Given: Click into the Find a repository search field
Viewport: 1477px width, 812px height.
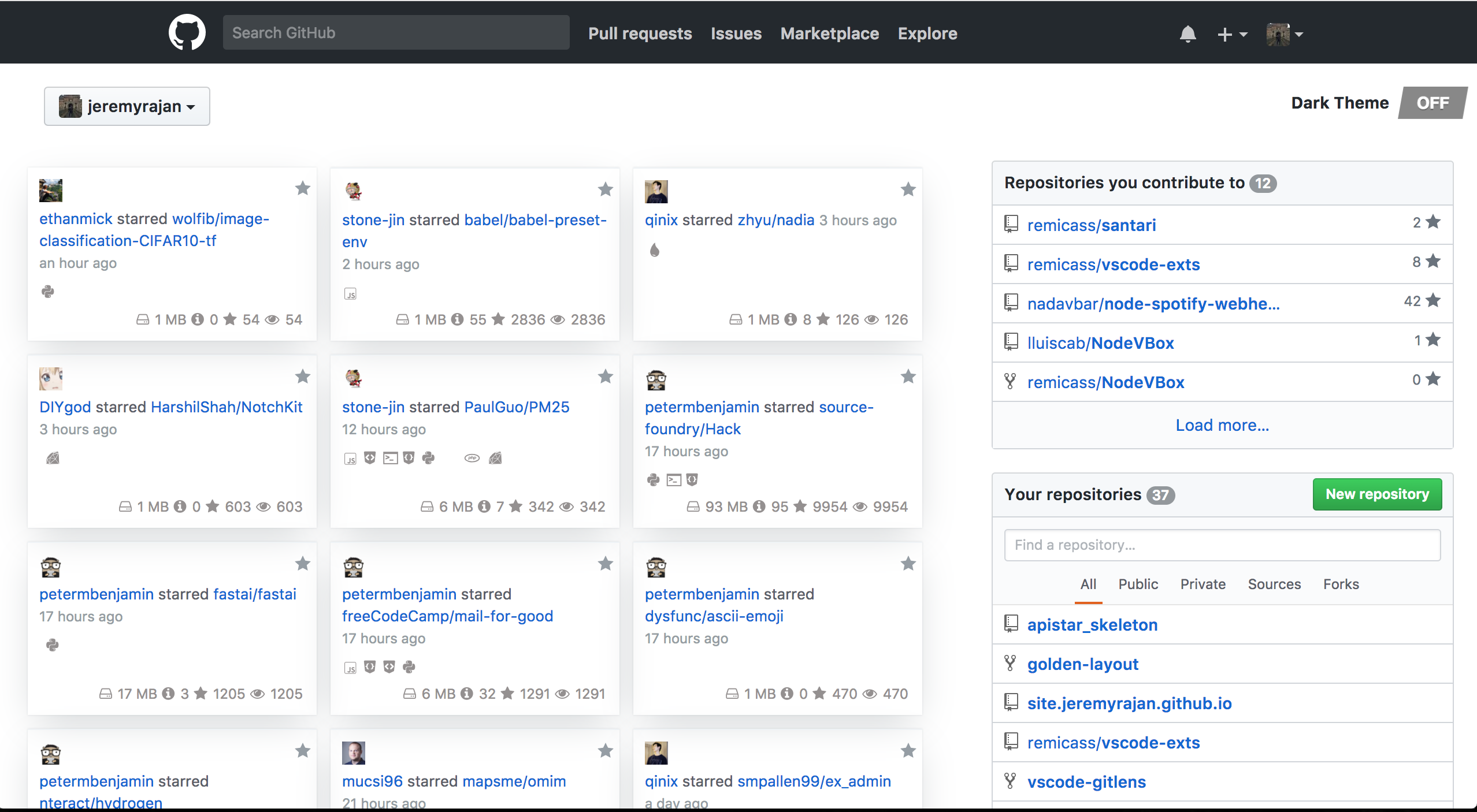Looking at the screenshot, I should click(x=1222, y=545).
